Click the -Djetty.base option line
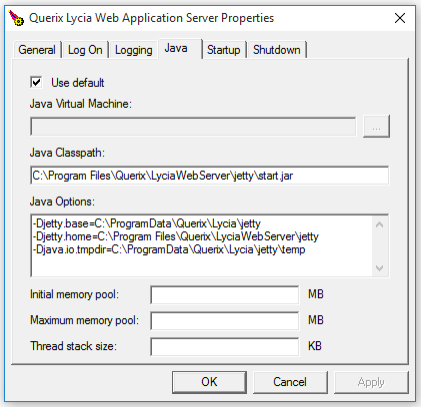Image resolution: width=421 pixels, height=407 pixels. tap(147, 223)
